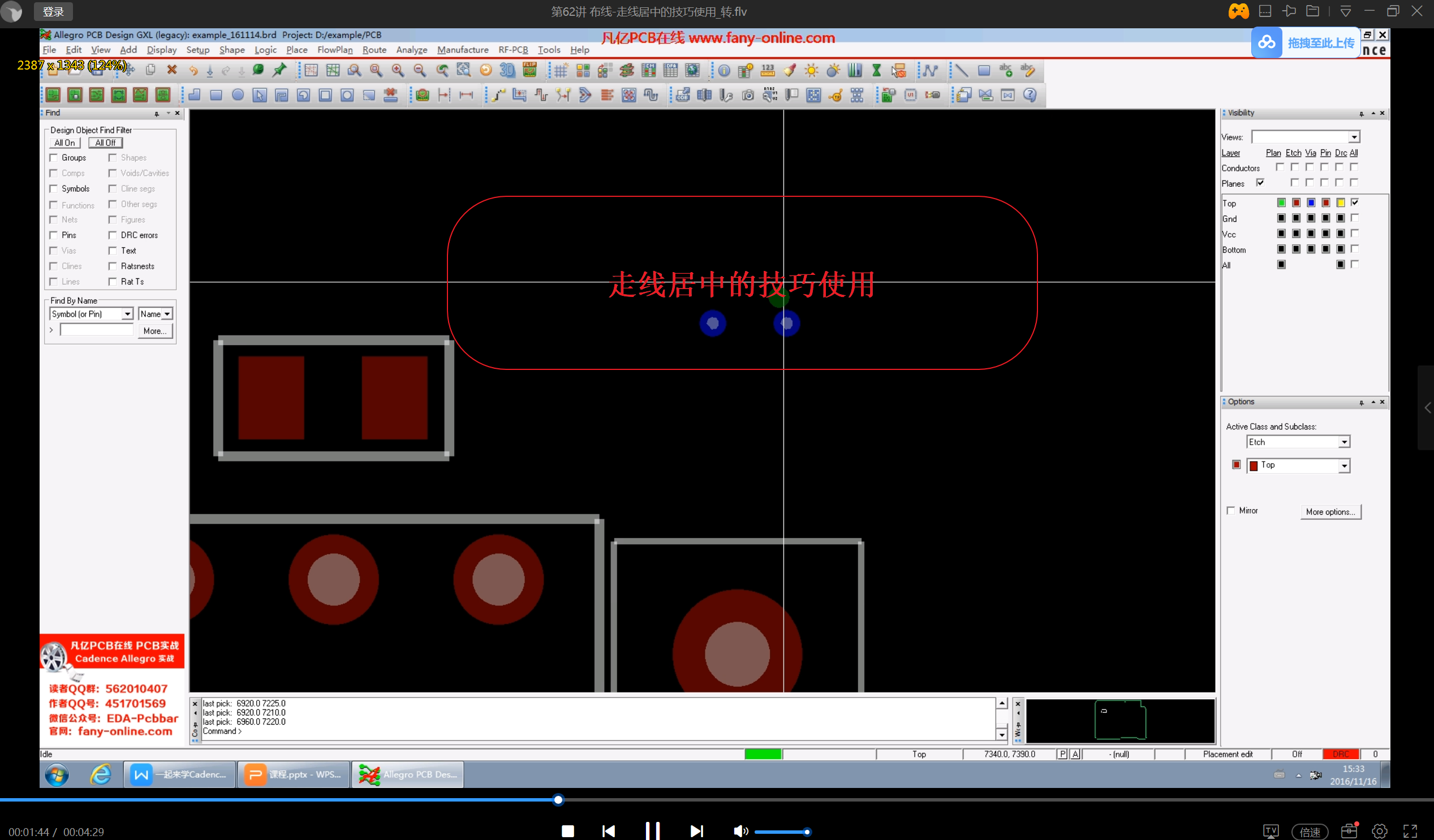
Task: Select the Text Edit abc-pencil icon
Action: pyautogui.click(x=1027, y=70)
